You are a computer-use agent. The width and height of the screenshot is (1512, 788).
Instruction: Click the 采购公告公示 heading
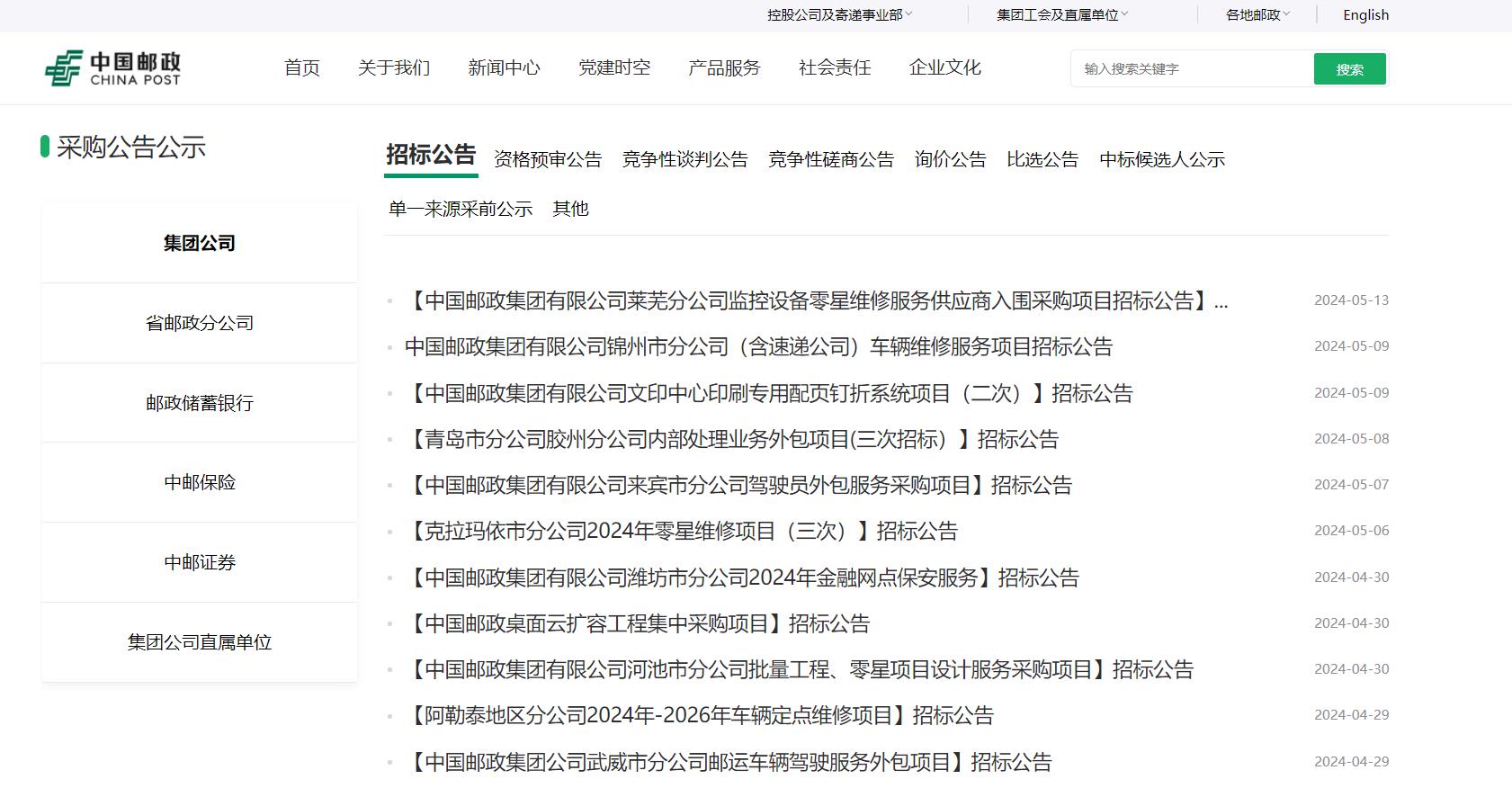click(131, 147)
